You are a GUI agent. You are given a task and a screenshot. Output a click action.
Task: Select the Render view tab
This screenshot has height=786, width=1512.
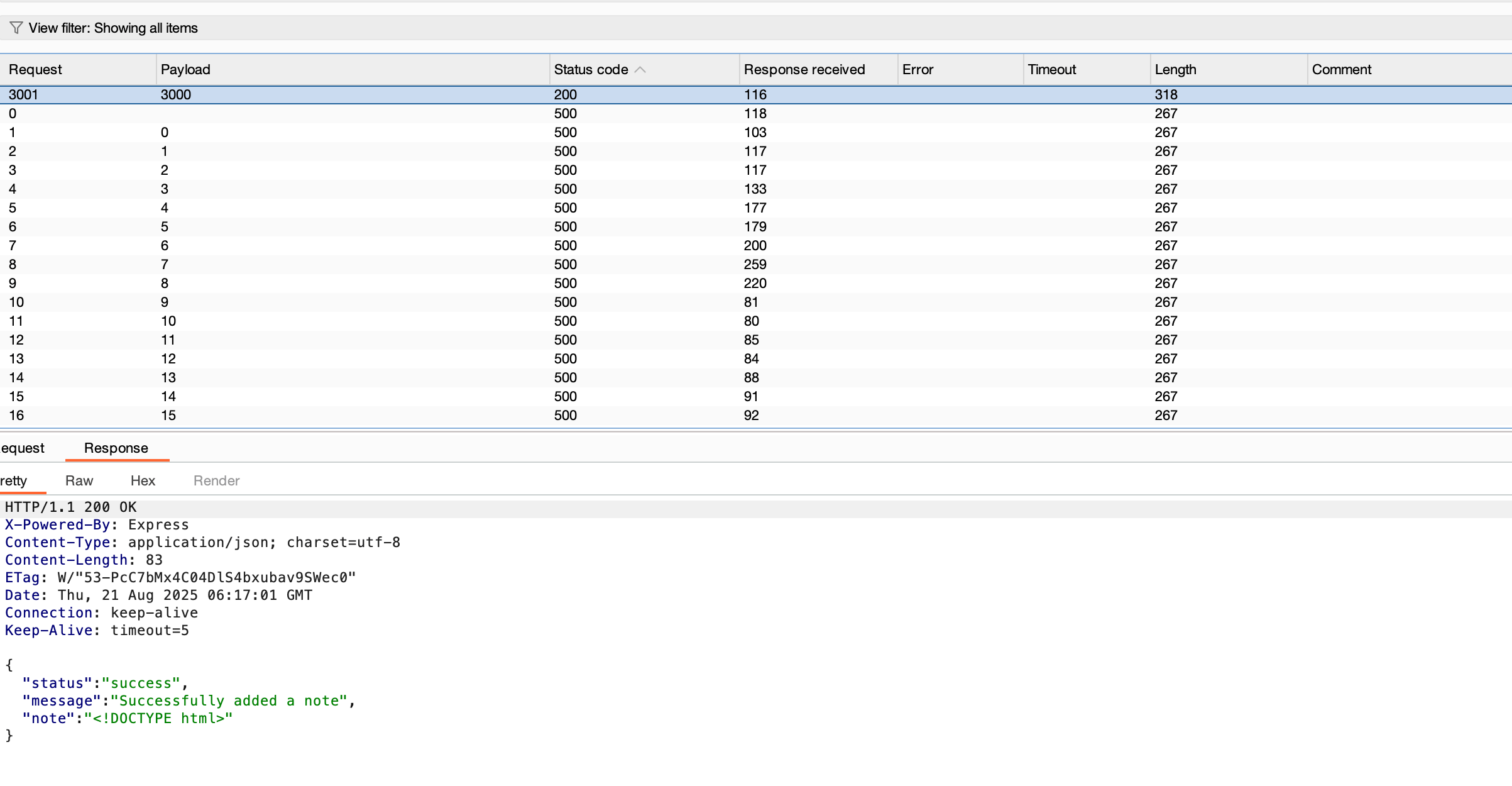pyautogui.click(x=216, y=480)
